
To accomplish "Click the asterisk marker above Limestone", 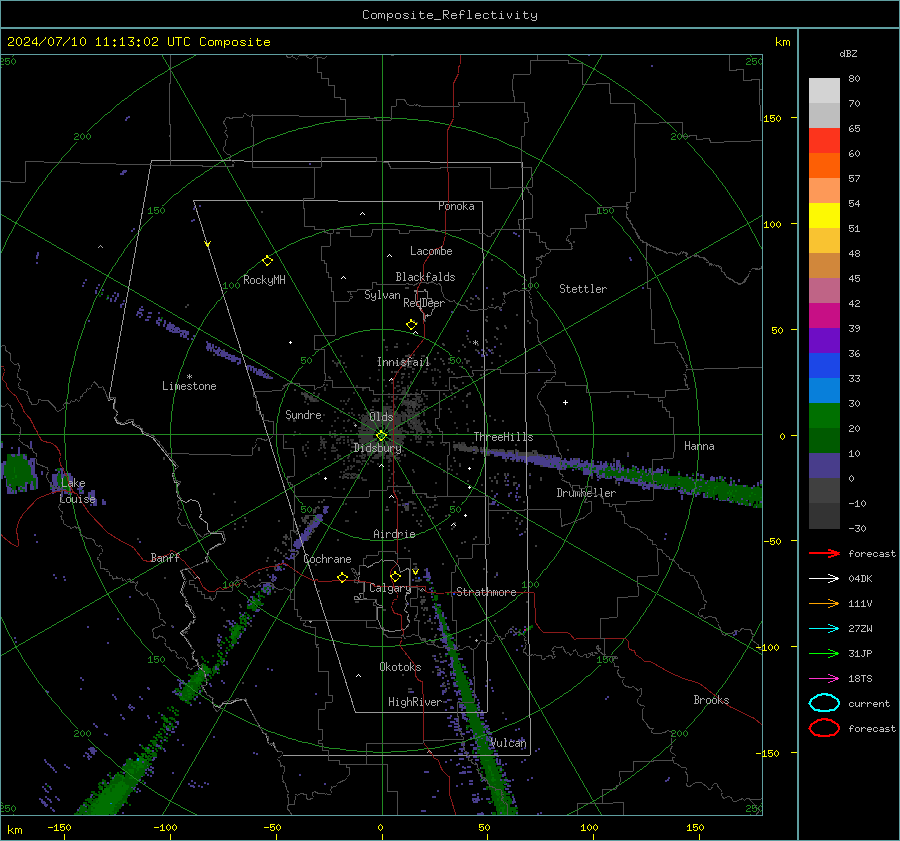I will click(x=189, y=377).
